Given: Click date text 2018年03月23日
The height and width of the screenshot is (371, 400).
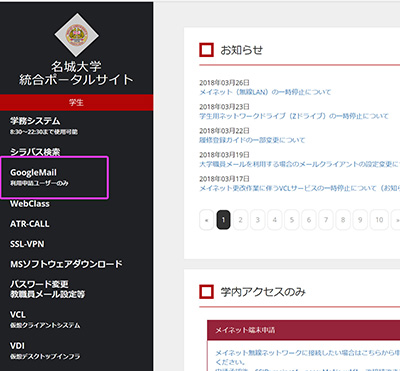Looking at the screenshot, I should click(224, 107).
